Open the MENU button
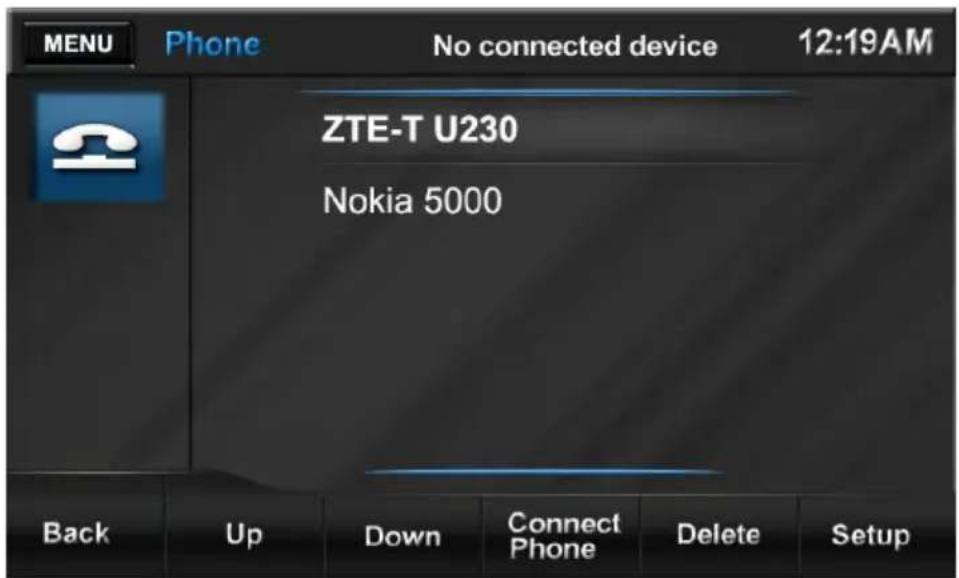This screenshot has width=959, height=578. [x=78, y=43]
